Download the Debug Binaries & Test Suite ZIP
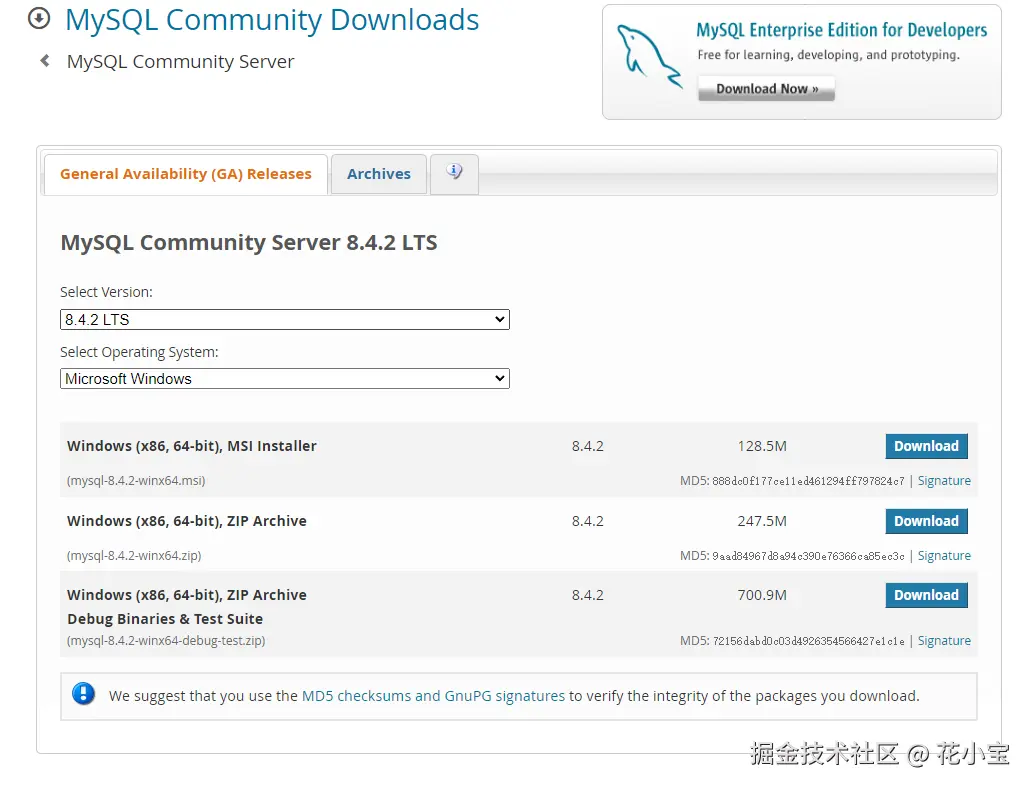This screenshot has width=1033, height=790. (926, 595)
